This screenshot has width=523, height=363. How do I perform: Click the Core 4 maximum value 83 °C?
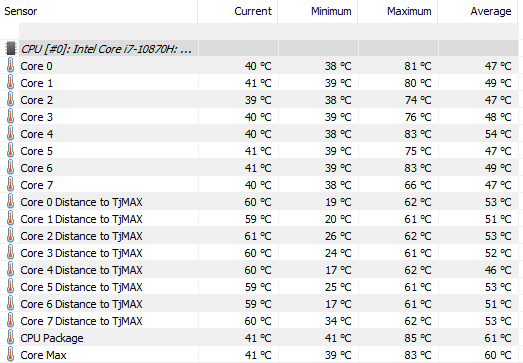(418, 134)
